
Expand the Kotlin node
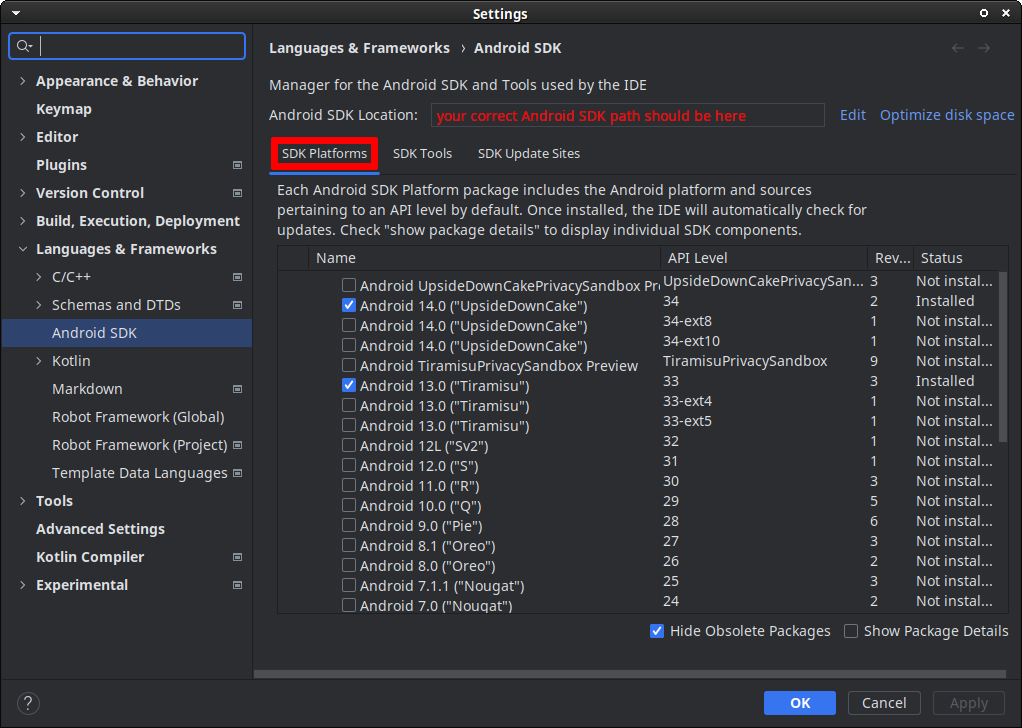(x=38, y=361)
